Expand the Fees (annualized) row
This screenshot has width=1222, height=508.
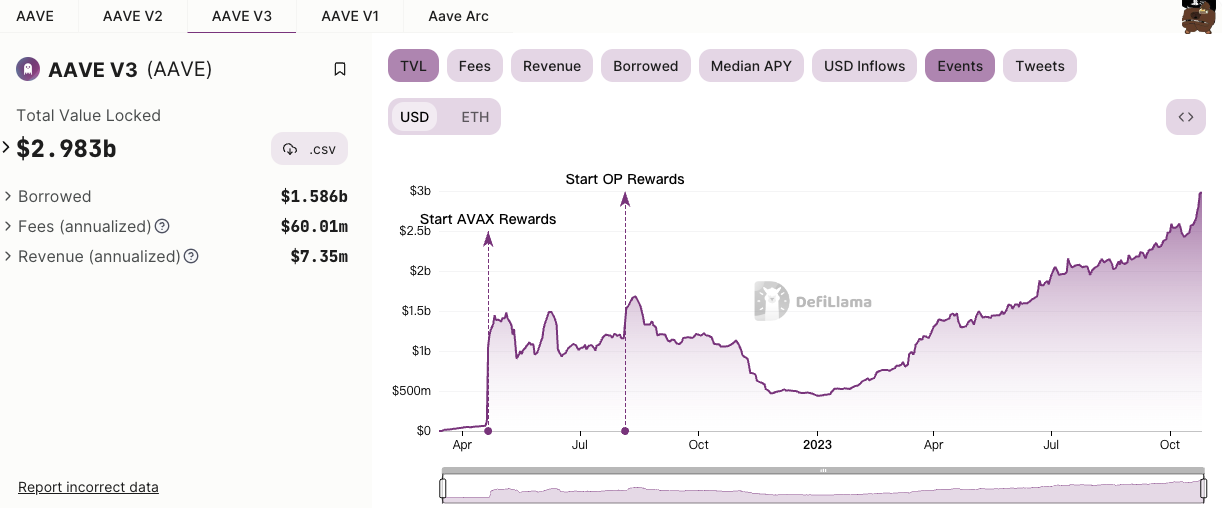9,226
